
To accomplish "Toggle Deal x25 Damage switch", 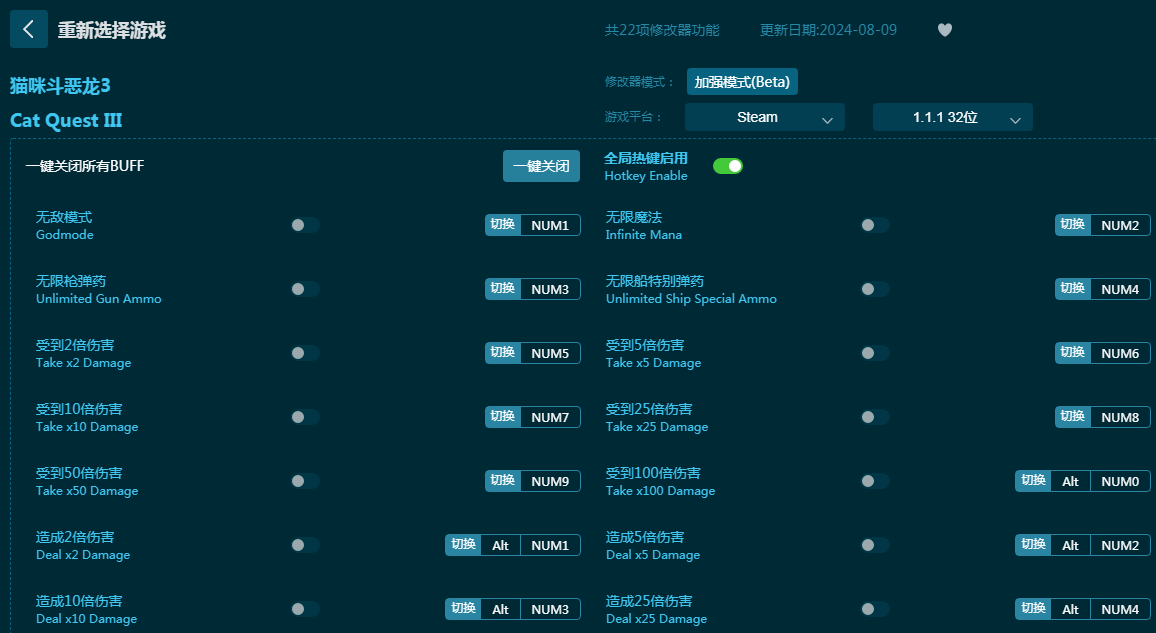I will 875,609.
